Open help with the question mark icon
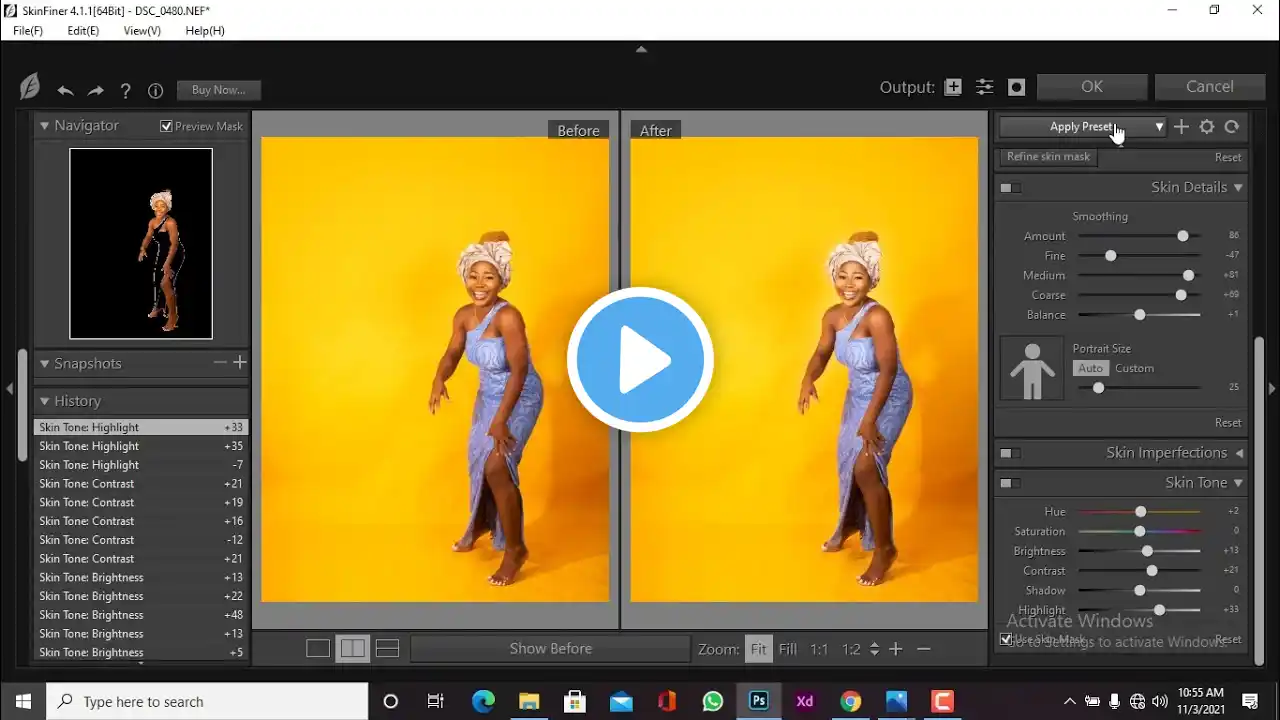 (x=126, y=91)
